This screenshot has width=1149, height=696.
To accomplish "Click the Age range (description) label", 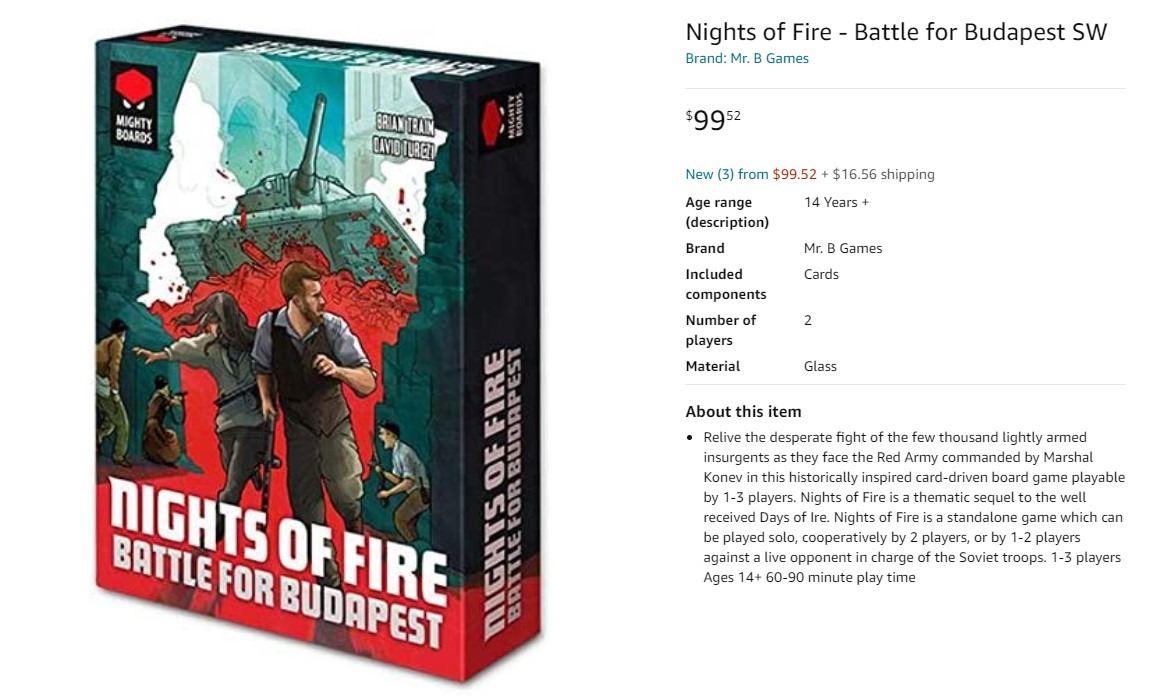I will point(727,212).
